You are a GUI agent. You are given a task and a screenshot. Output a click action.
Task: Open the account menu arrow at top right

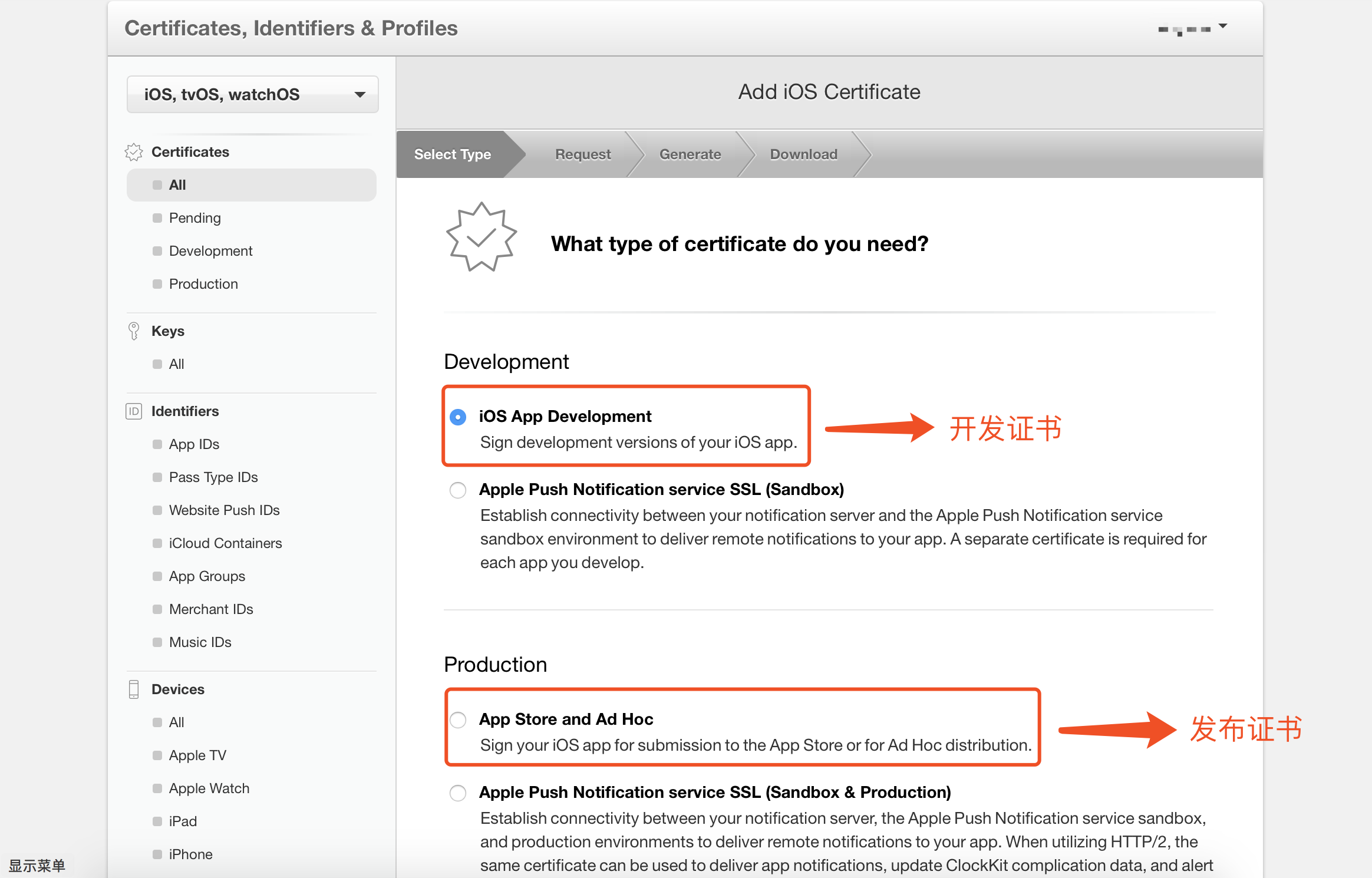coord(1223,27)
